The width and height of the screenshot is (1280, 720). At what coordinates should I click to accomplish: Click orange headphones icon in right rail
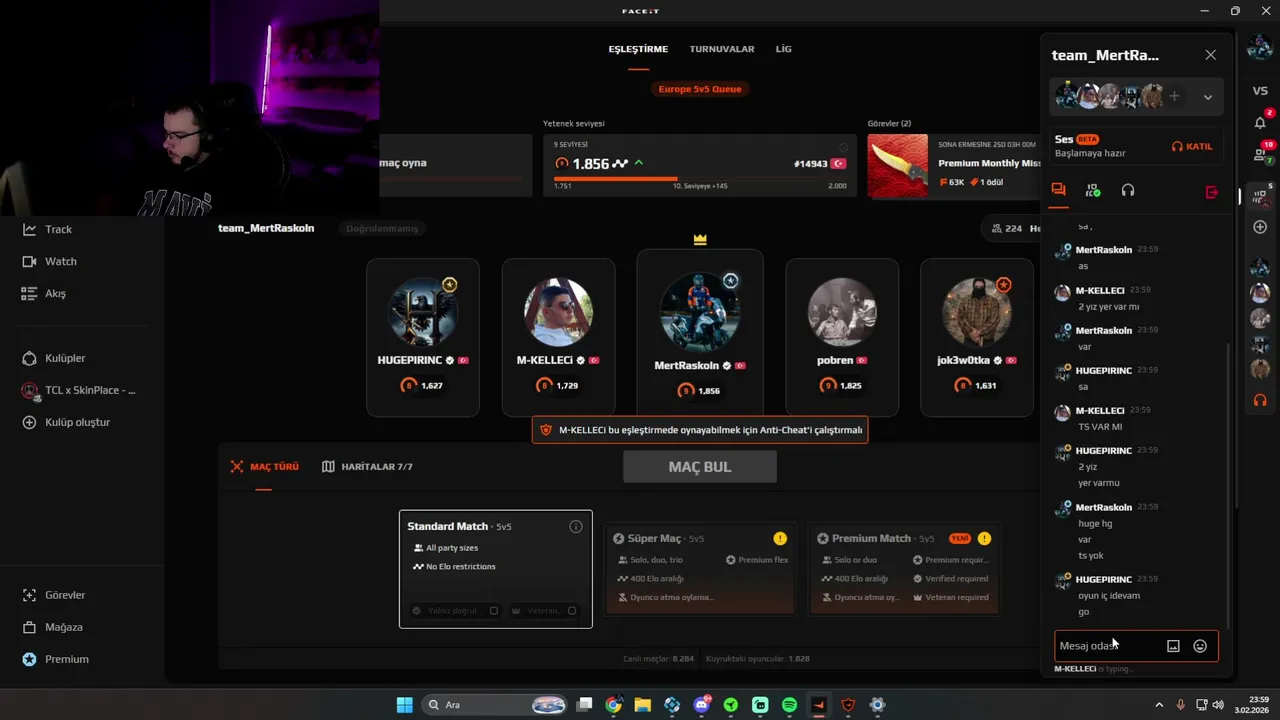(x=1260, y=400)
